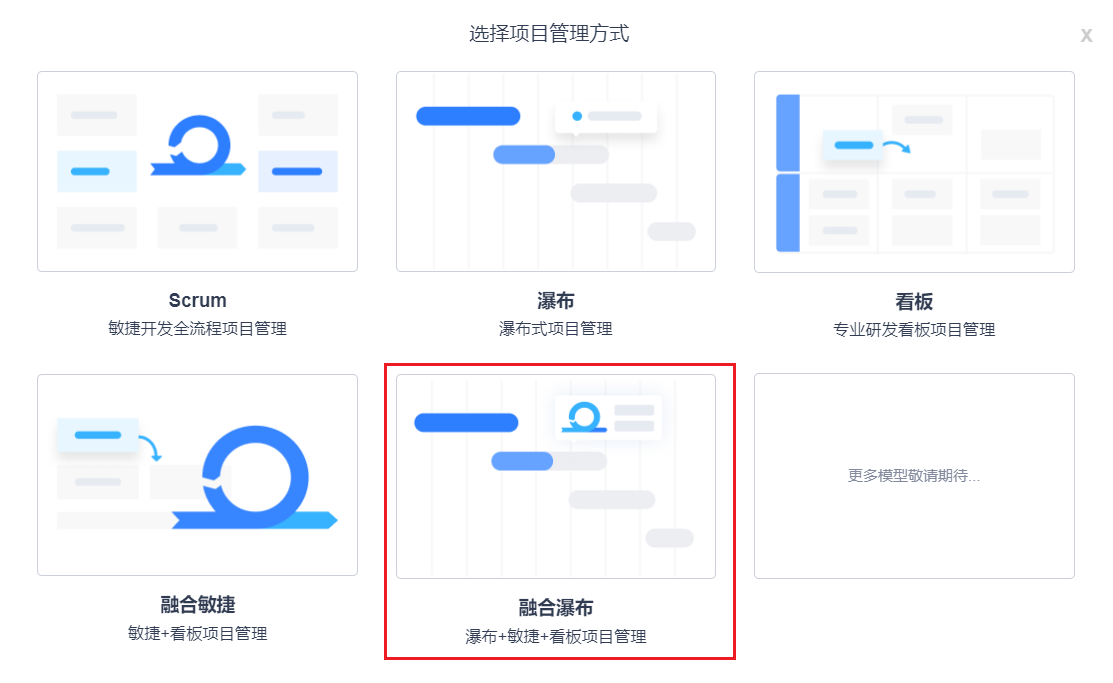Pick the 看板 kanban board thumbnail
This screenshot has width=1113, height=683.
pyautogui.click(x=914, y=172)
